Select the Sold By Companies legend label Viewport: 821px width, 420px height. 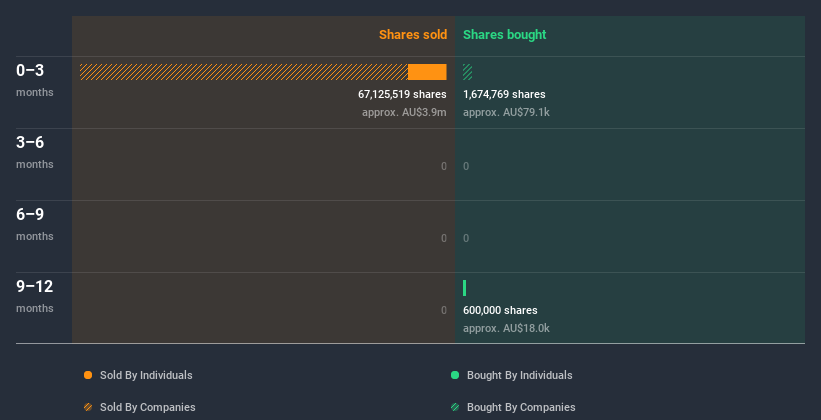tap(148, 407)
